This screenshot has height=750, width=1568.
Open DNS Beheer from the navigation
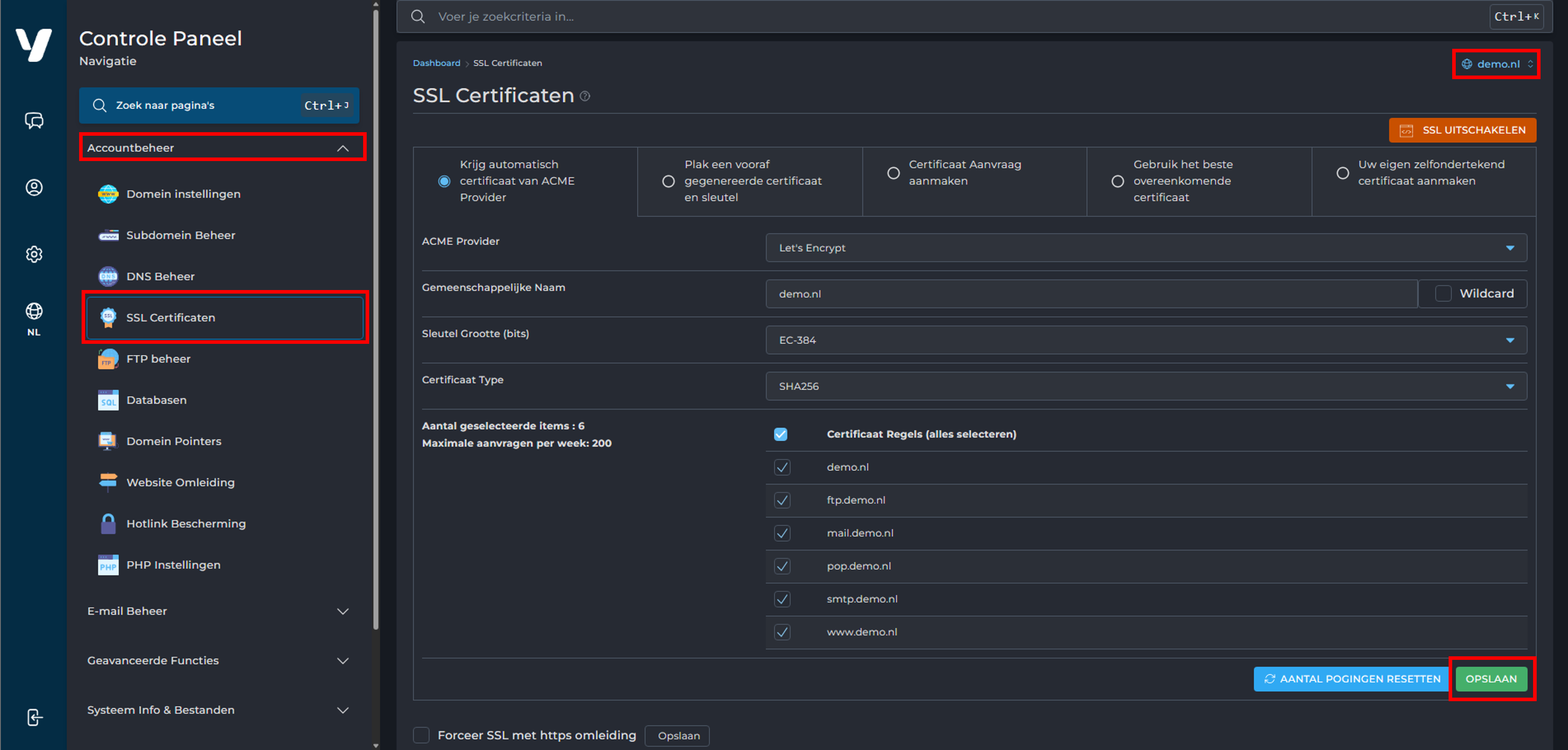click(x=160, y=276)
